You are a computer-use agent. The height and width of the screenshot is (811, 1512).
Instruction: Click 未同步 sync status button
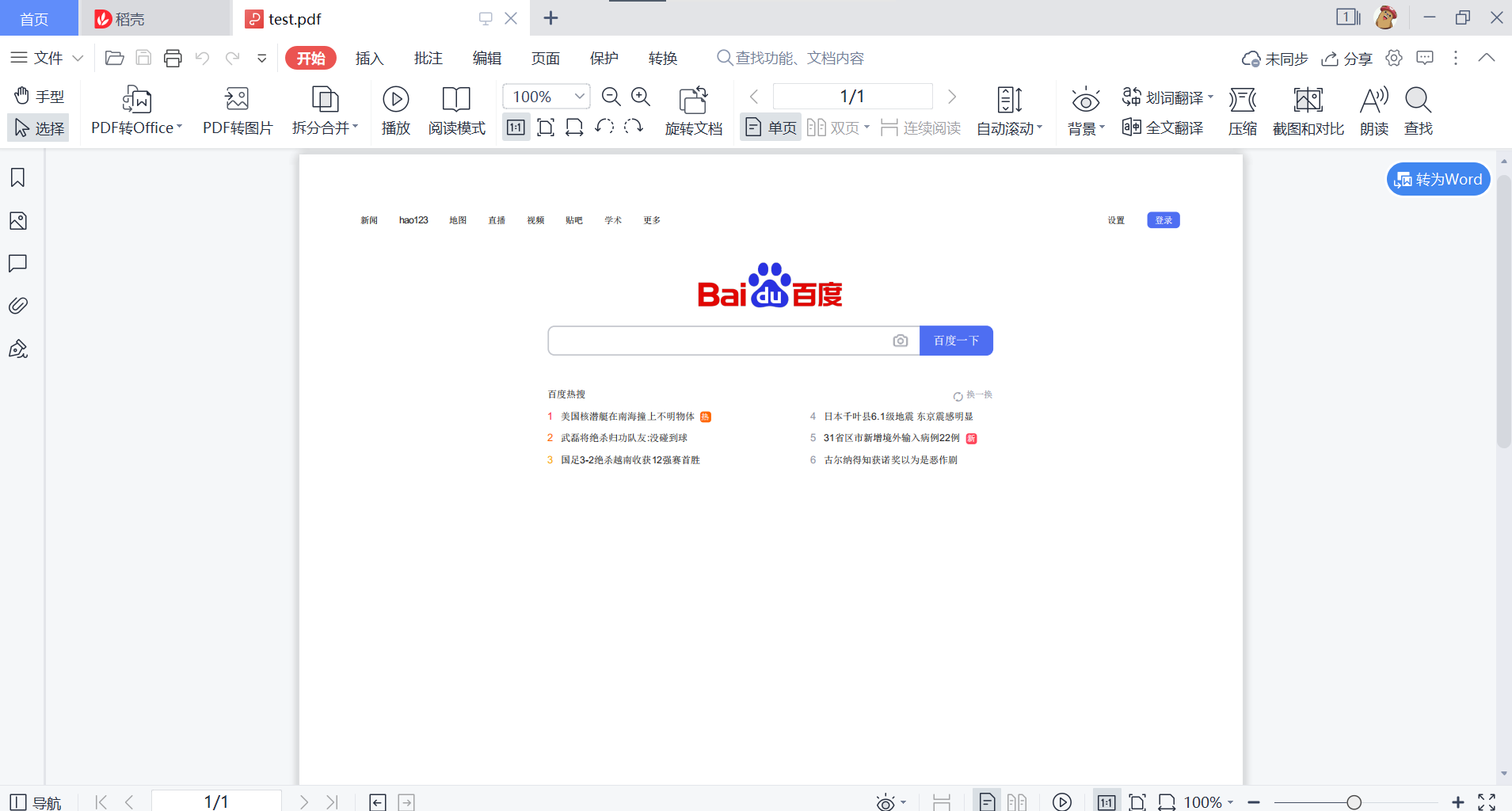click(1275, 59)
